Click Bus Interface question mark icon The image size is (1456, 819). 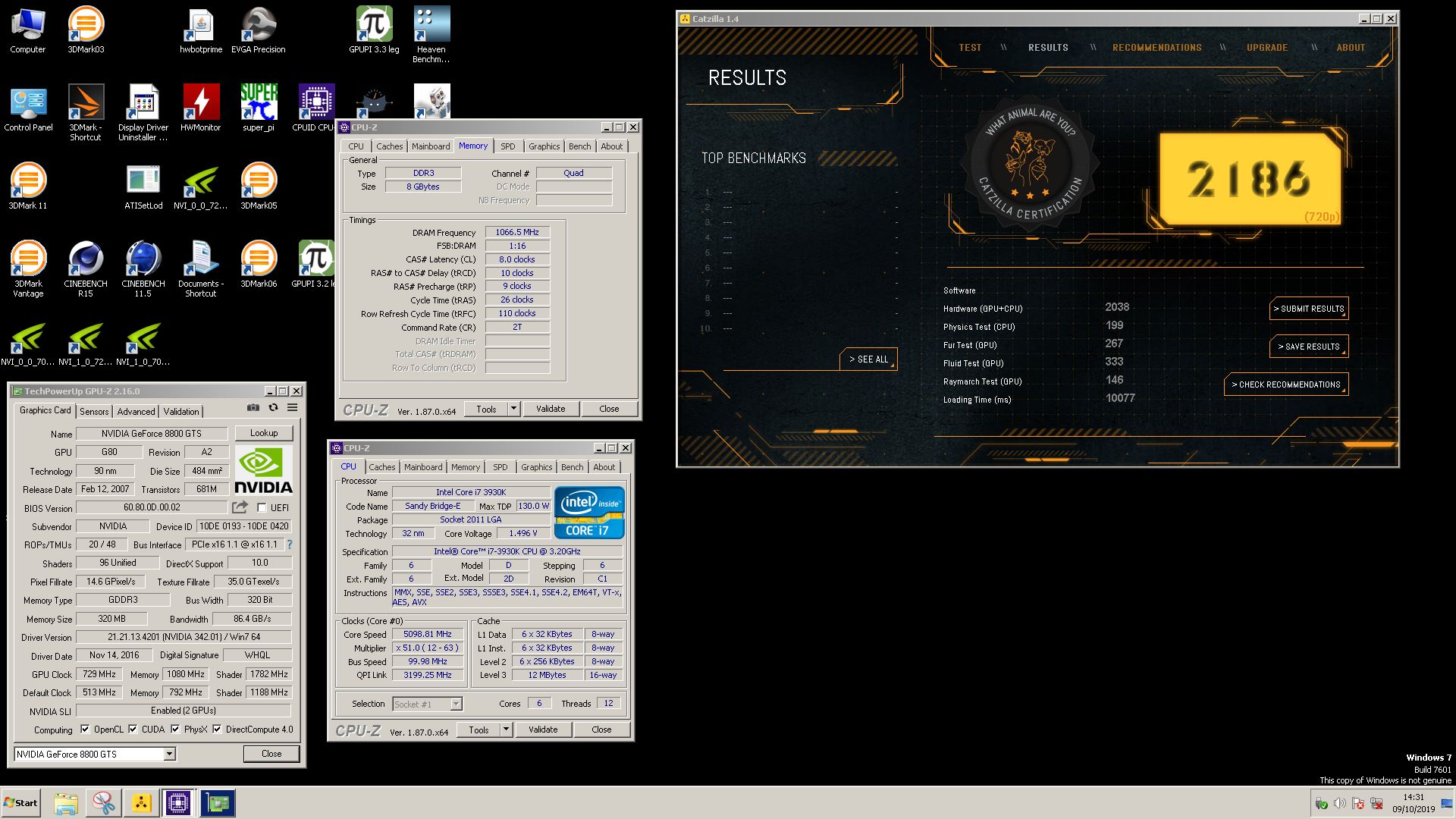tap(289, 544)
